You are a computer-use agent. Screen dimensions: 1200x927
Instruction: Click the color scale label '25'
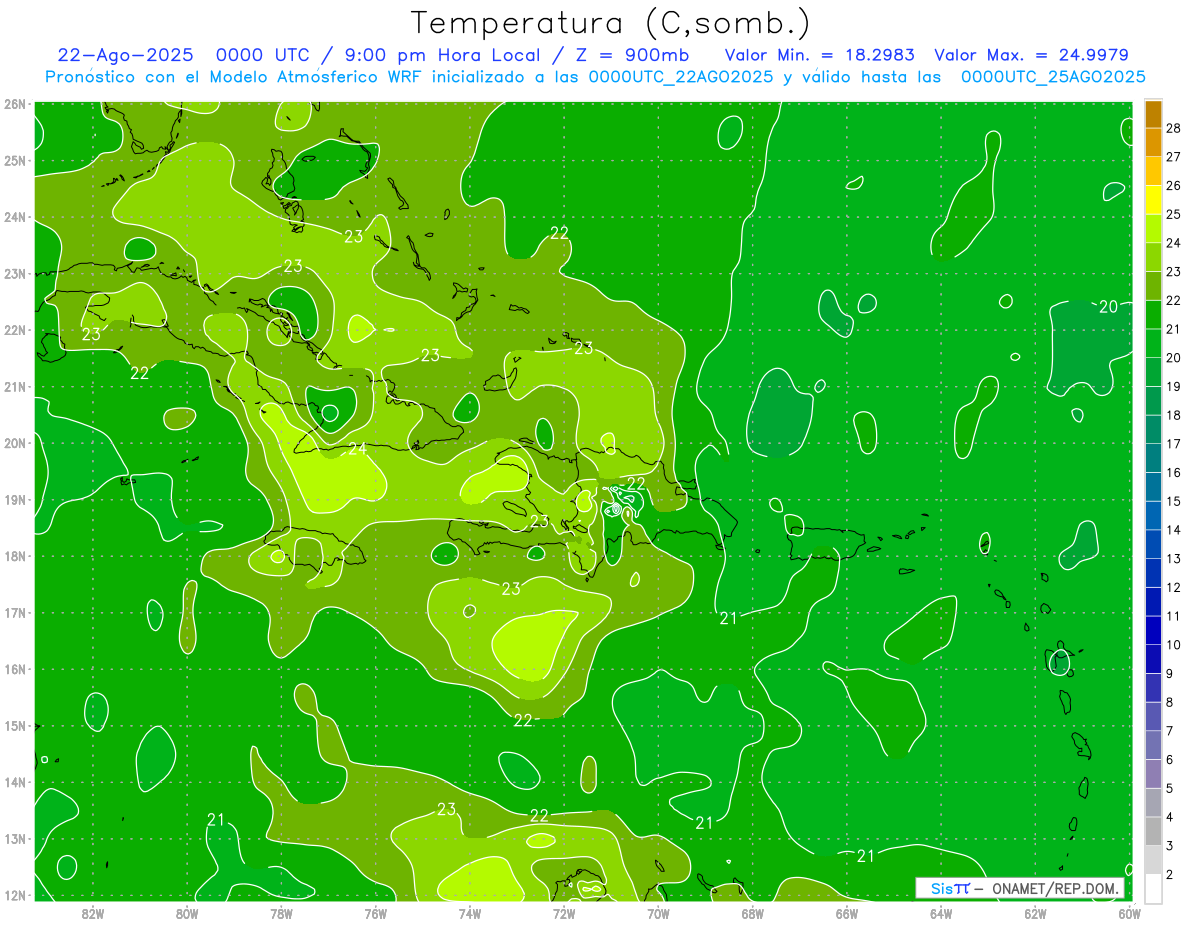1174,214
